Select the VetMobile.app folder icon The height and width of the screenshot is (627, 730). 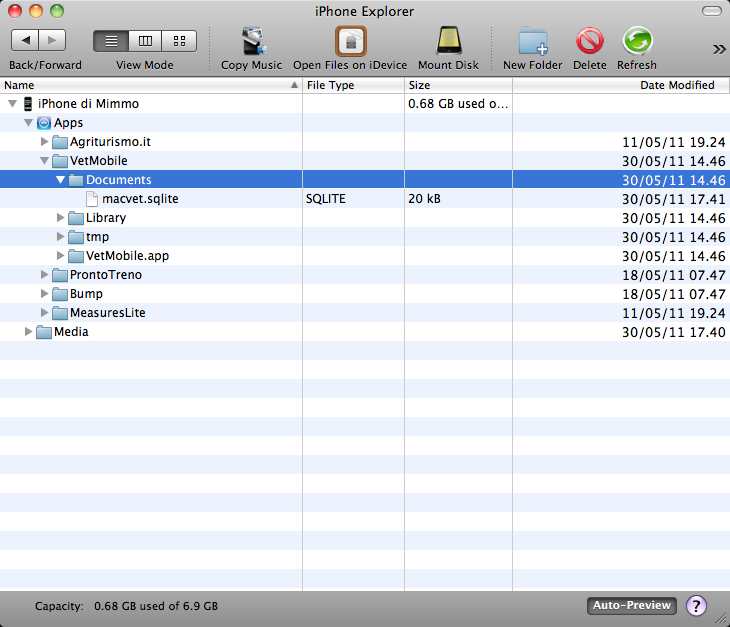pos(76,256)
